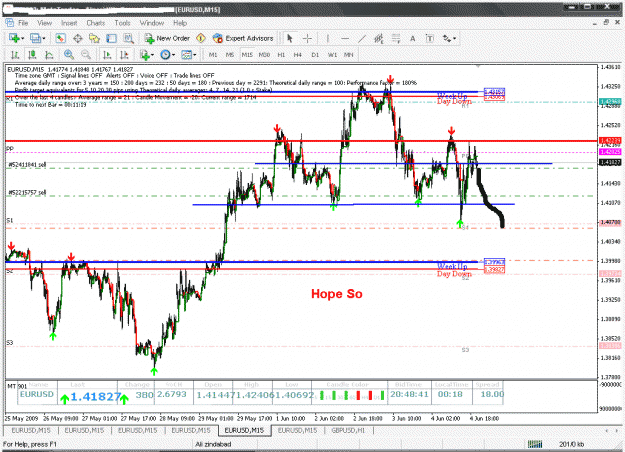The height and width of the screenshot is (452, 625).
Task: Select the D1 timeframe
Action: point(315,55)
